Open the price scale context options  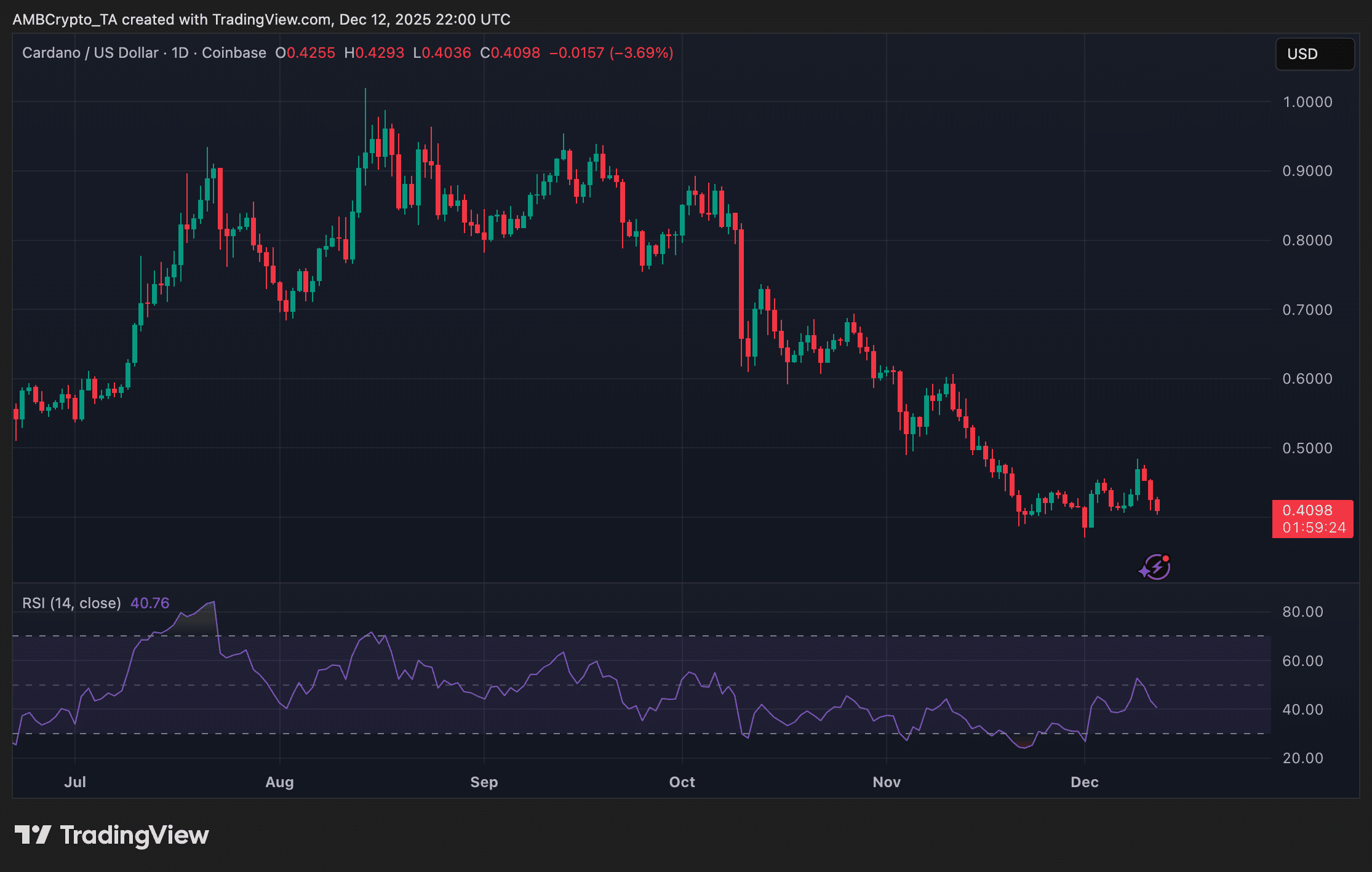click(x=1309, y=307)
